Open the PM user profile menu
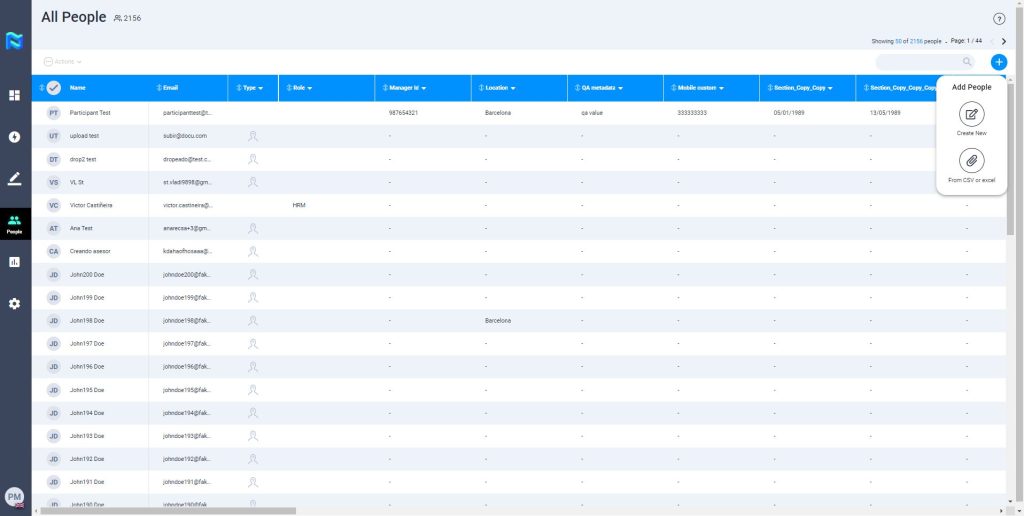The image size is (1024, 516). click(15, 497)
